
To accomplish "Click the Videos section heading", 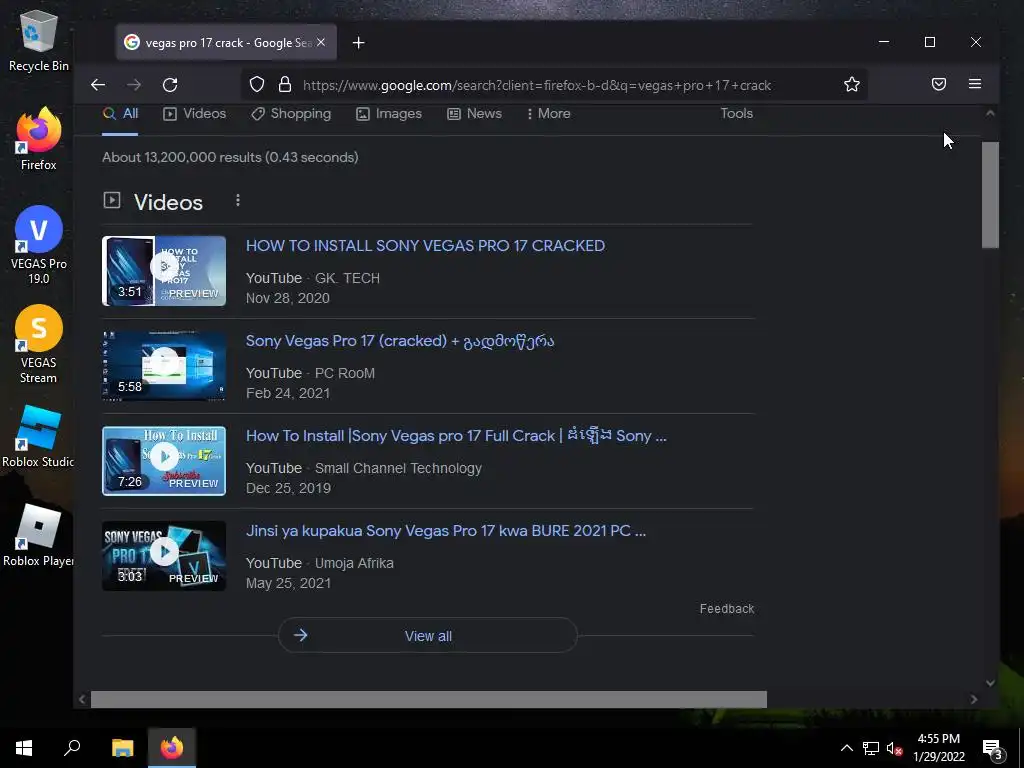I will pos(168,202).
